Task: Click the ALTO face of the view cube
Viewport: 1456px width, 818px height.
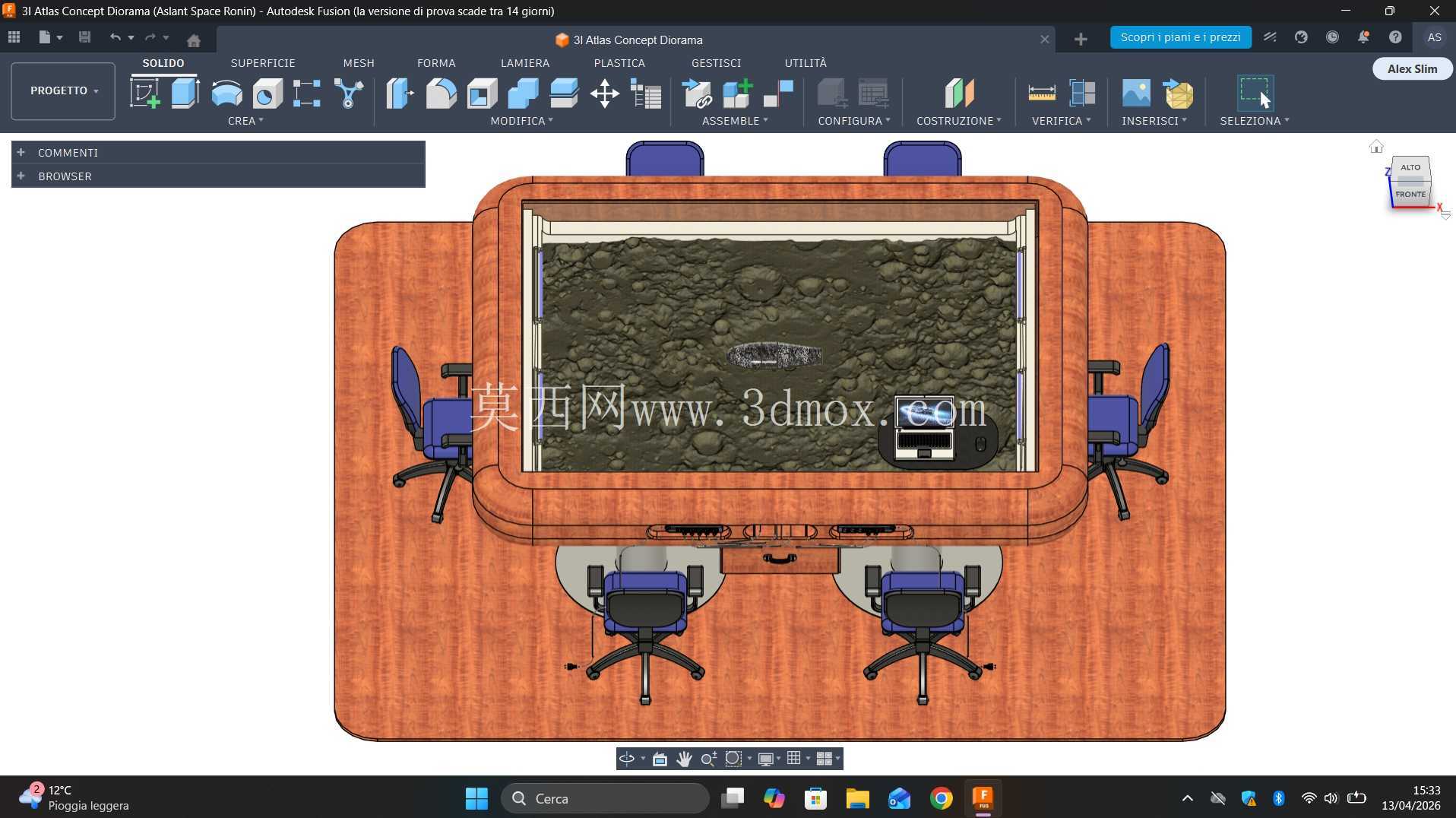Action: (1410, 167)
